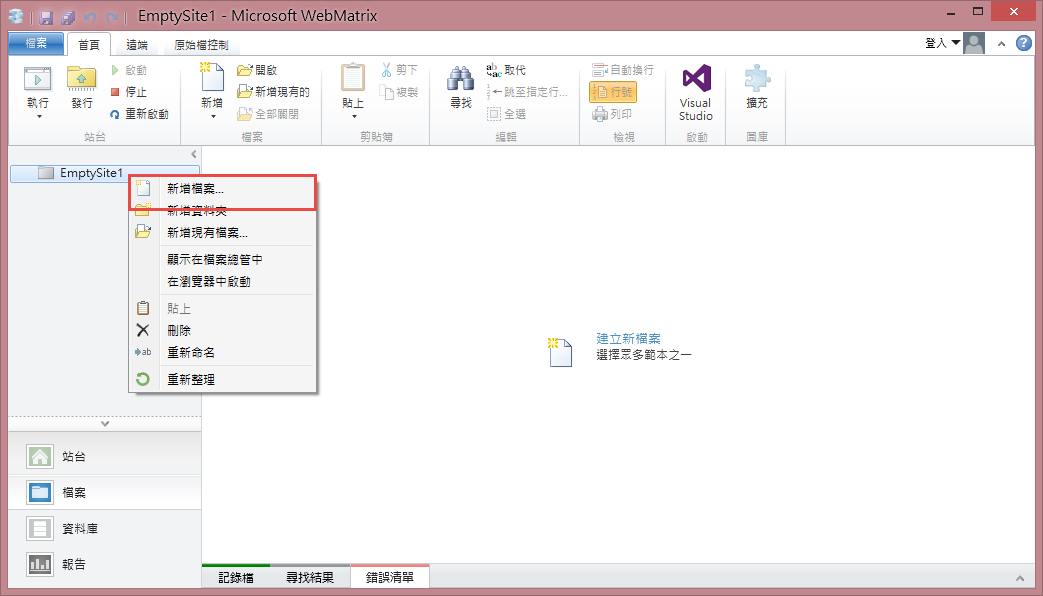Switch to the 首頁 ribbon tab
Viewport: 1043px width, 596px height.
pos(88,45)
